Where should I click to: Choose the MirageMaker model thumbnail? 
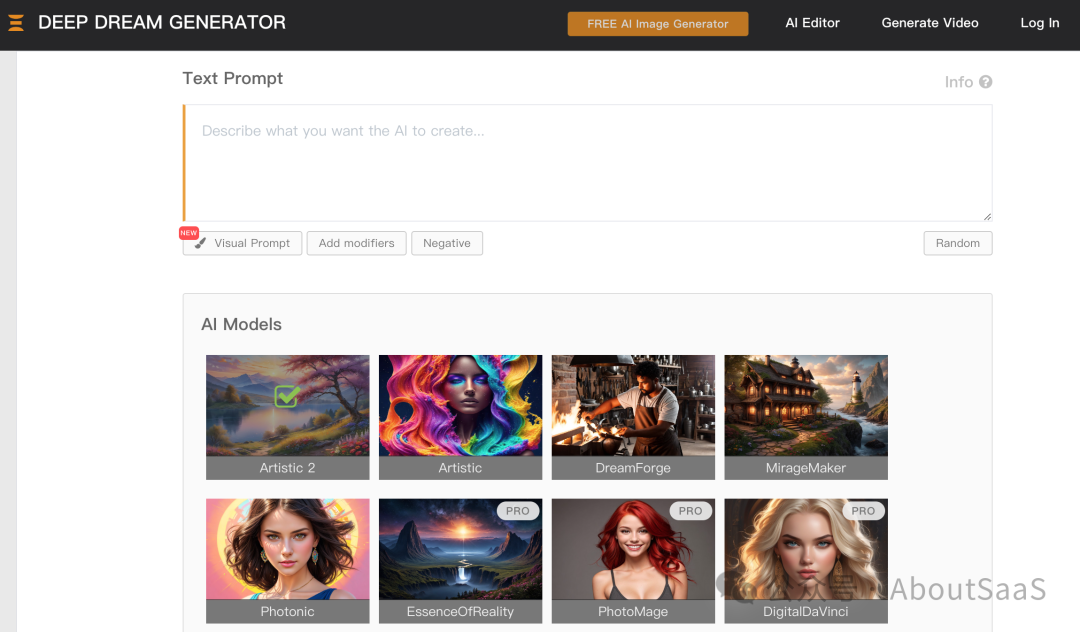(x=806, y=417)
